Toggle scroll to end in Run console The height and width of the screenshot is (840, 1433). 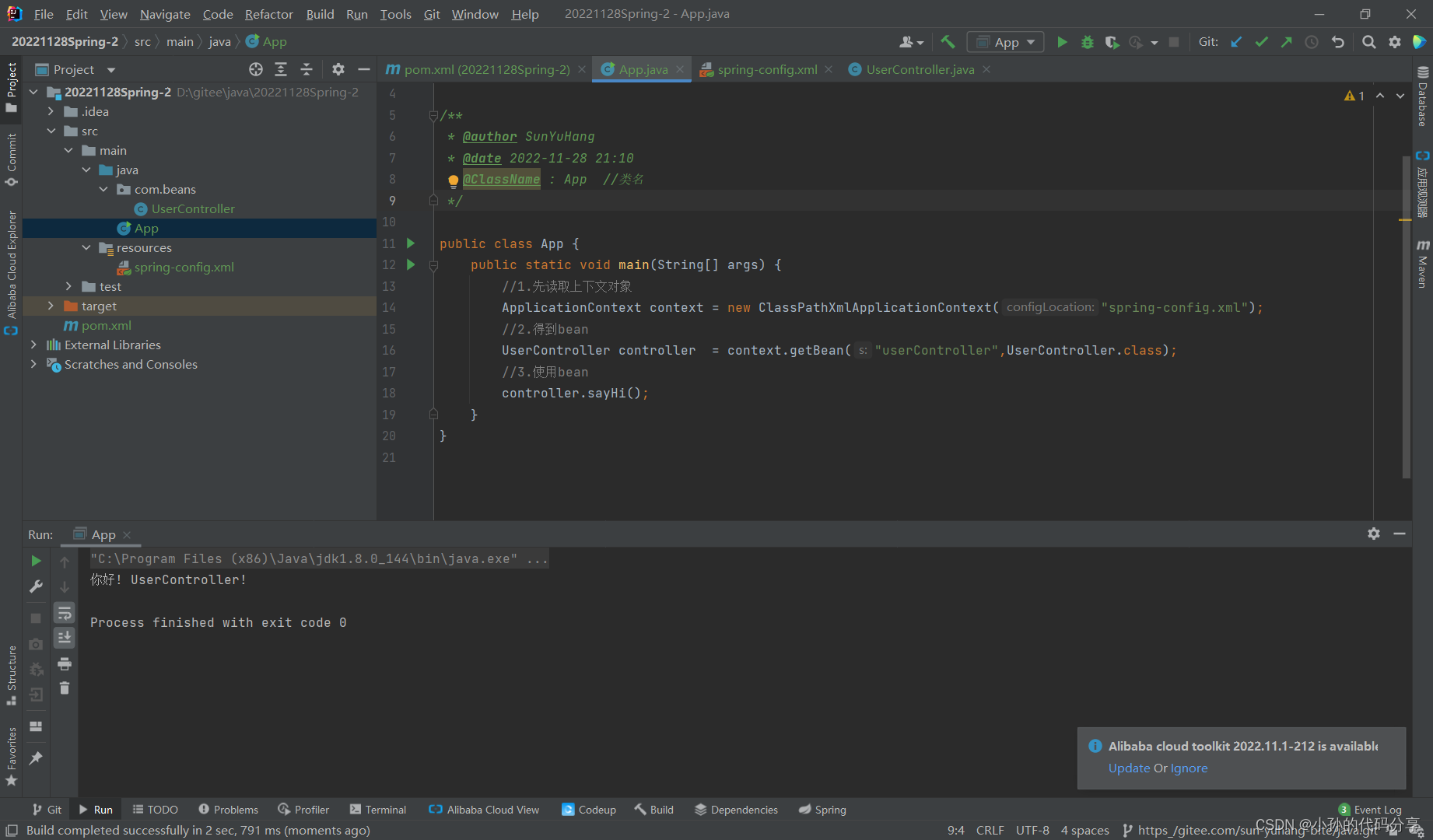coord(65,638)
